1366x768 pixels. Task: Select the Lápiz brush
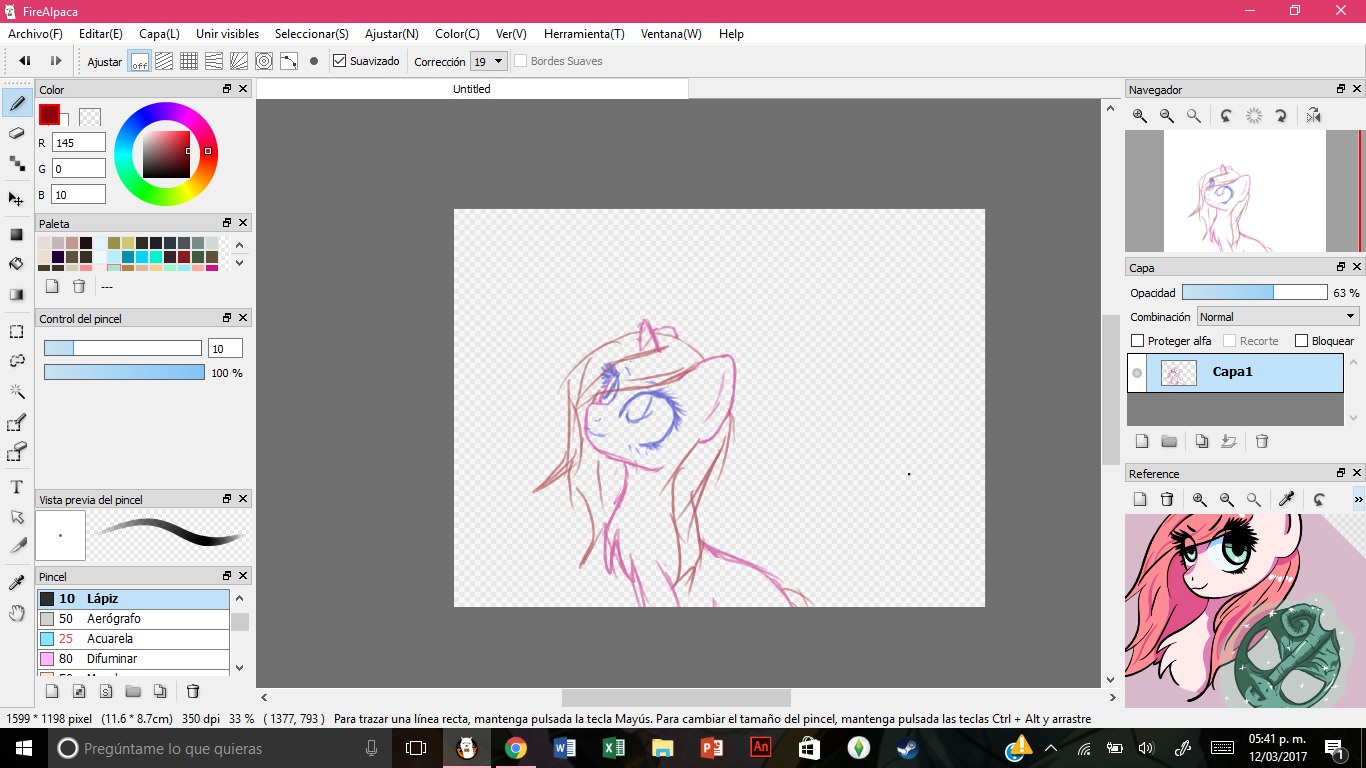point(133,599)
